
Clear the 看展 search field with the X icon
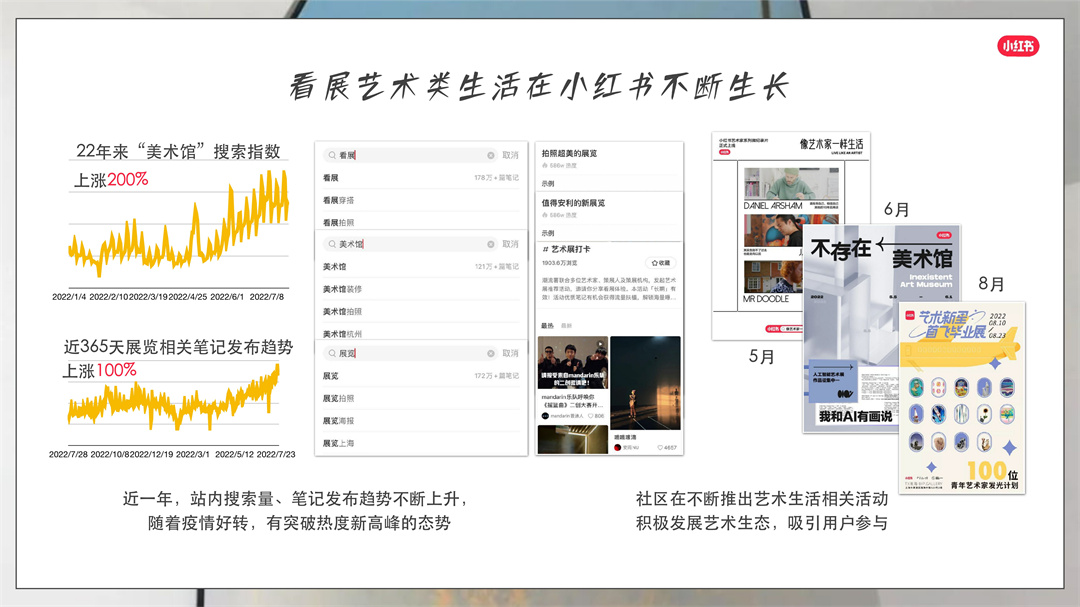click(490, 154)
